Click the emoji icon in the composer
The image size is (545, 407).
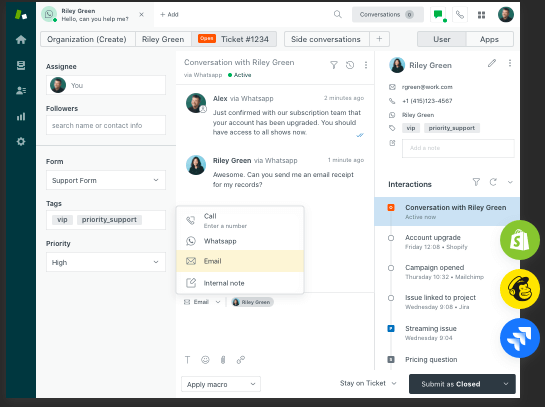pyautogui.click(x=205, y=360)
